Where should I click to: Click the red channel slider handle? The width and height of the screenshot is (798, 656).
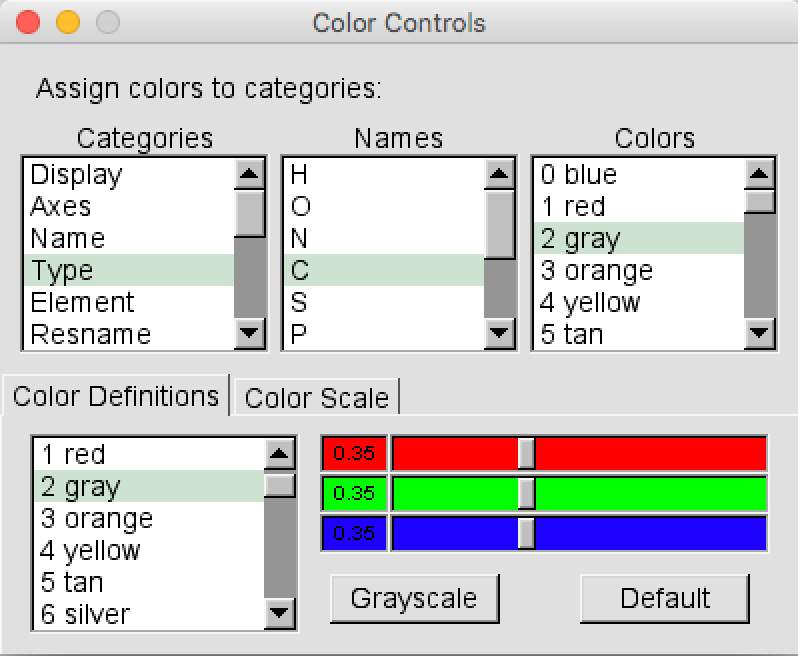tap(526, 453)
